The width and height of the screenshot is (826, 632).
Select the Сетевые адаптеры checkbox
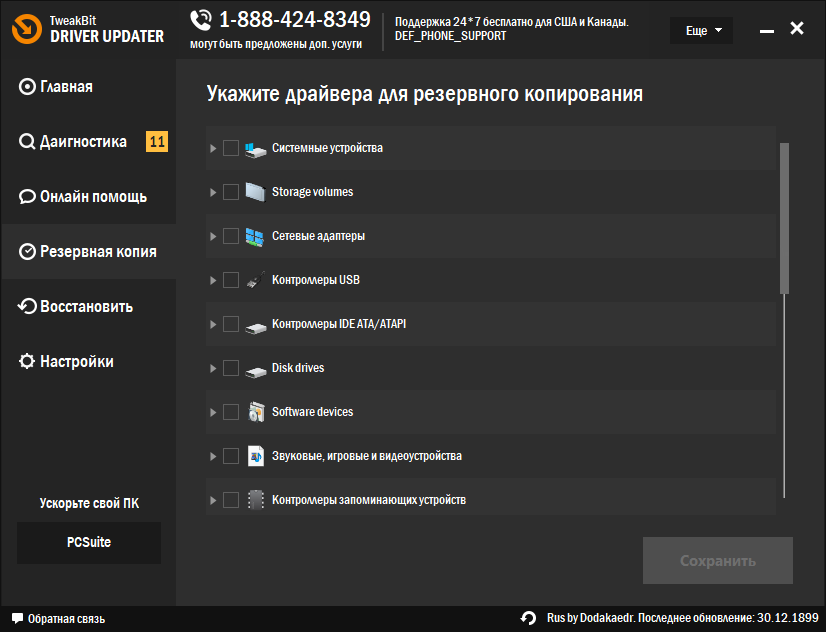pos(231,236)
